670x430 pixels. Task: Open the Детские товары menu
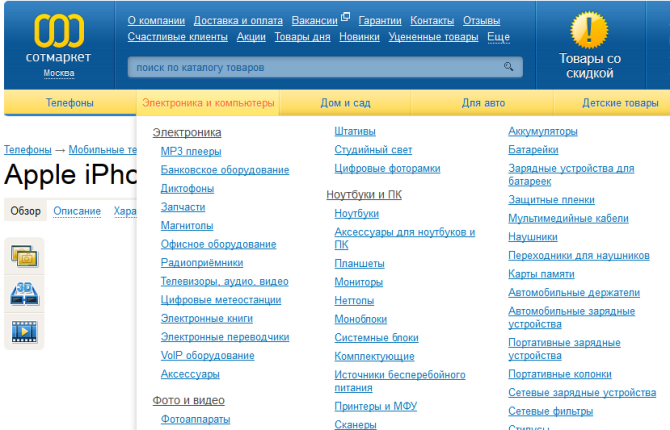coord(620,103)
